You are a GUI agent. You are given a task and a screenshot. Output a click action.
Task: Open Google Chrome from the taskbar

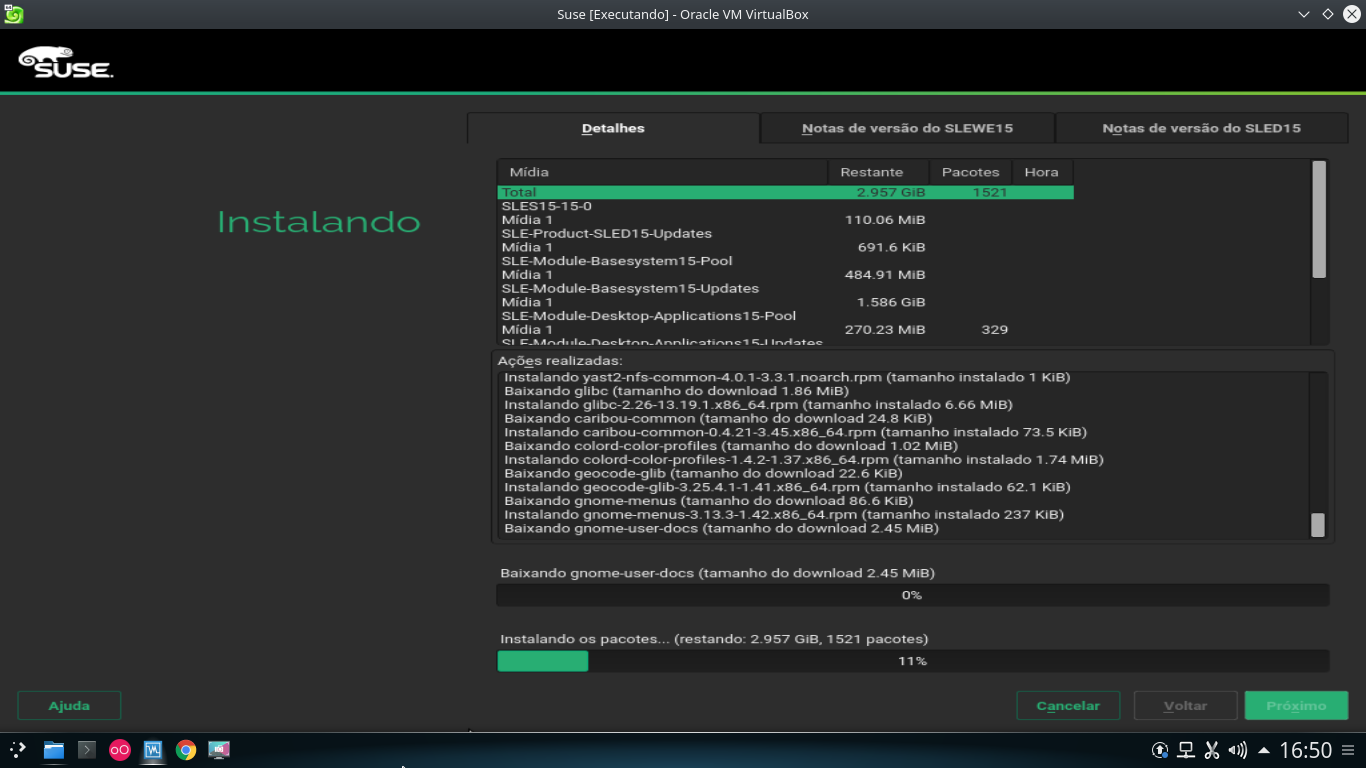click(x=186, y=750)
